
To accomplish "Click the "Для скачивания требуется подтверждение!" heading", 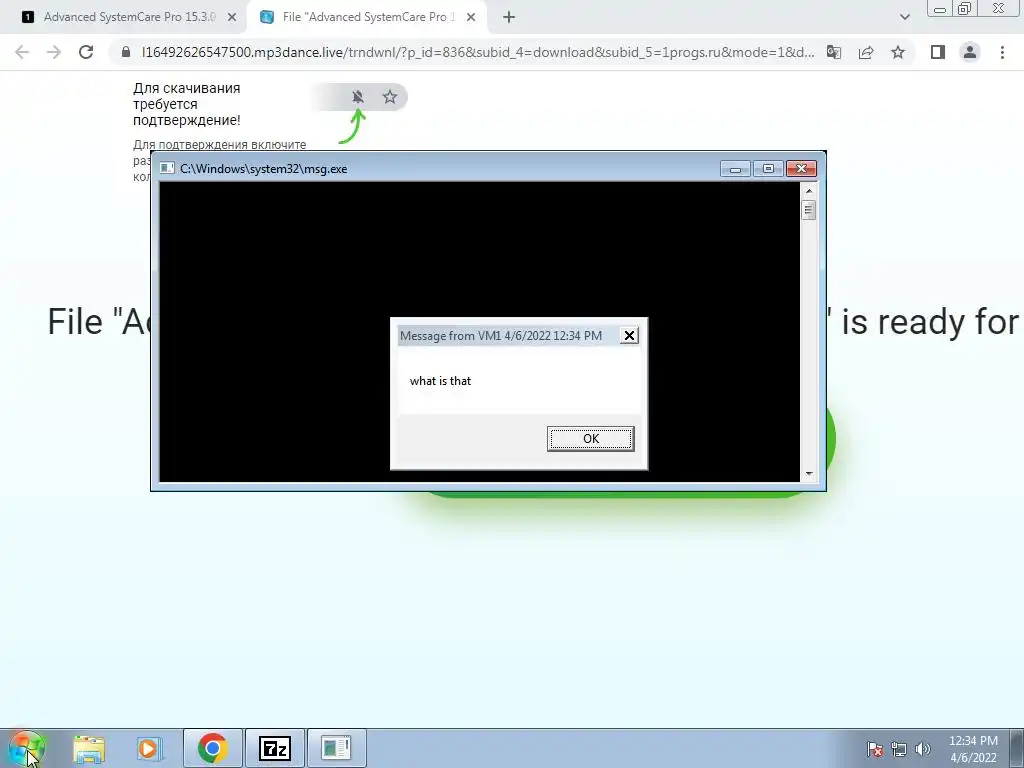I will tap(187, 104).
